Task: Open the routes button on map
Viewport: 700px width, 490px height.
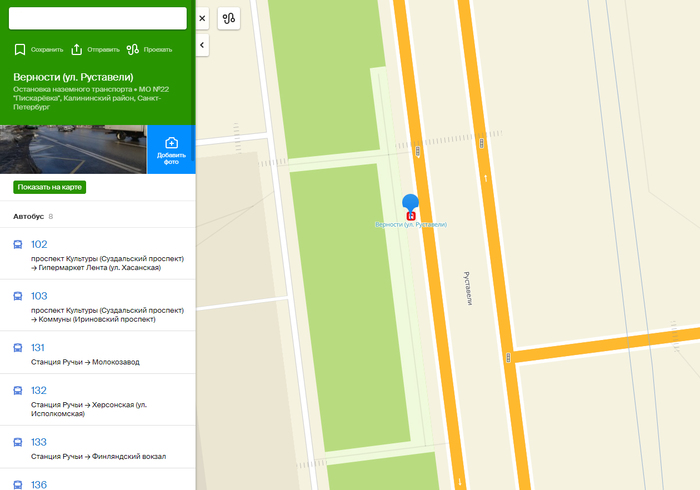Action: pyautogui.click(x=229, y=18)
